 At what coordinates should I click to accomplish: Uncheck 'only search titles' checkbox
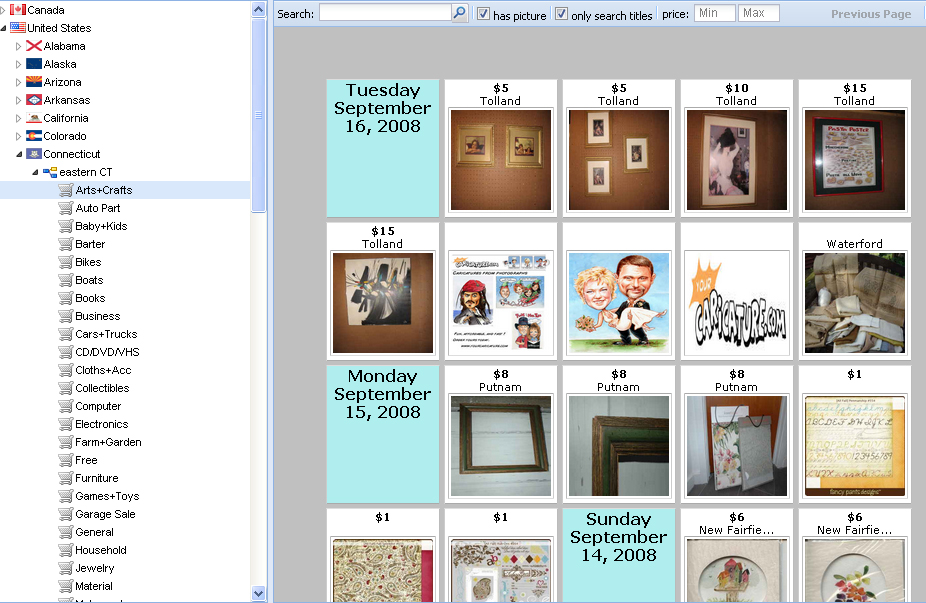click(562, 14)
